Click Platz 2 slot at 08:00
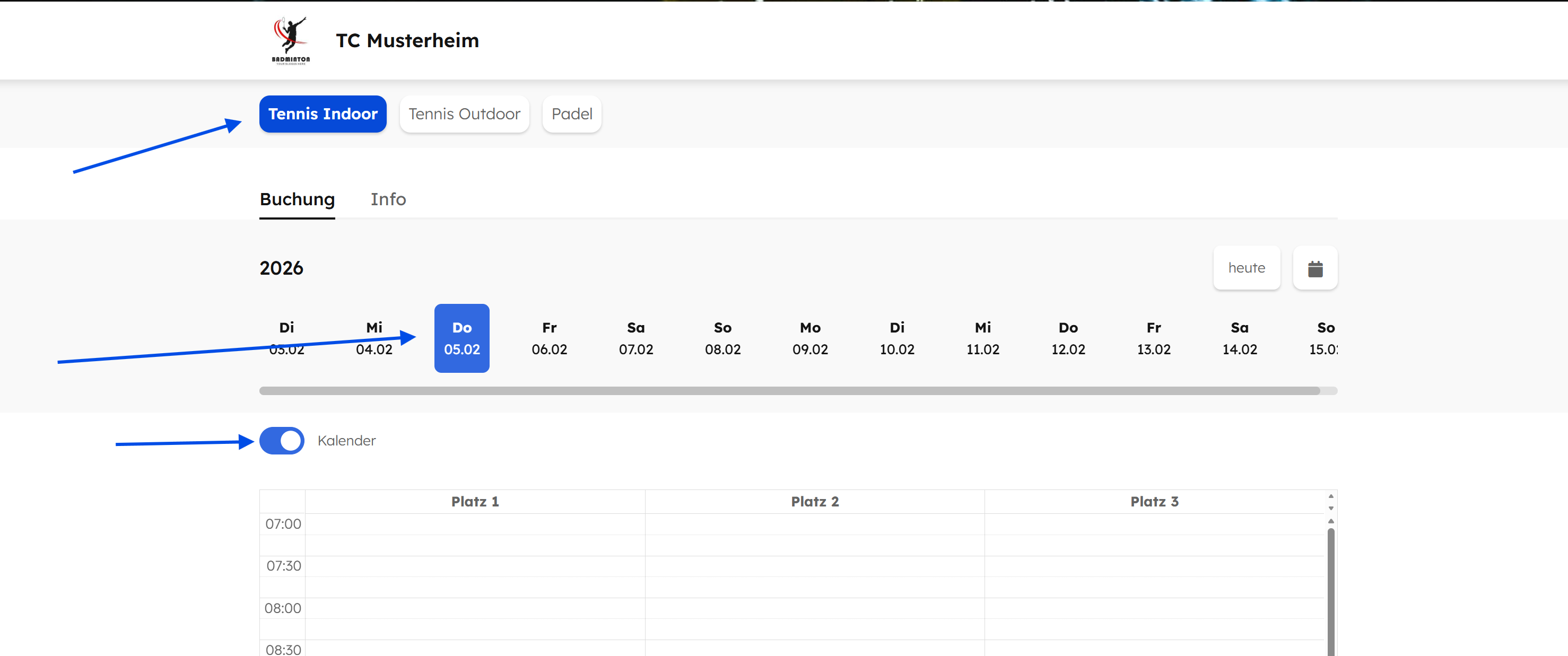Image resolution: width=1568 pixels, height=656 pixels. [x=814, y=608]
